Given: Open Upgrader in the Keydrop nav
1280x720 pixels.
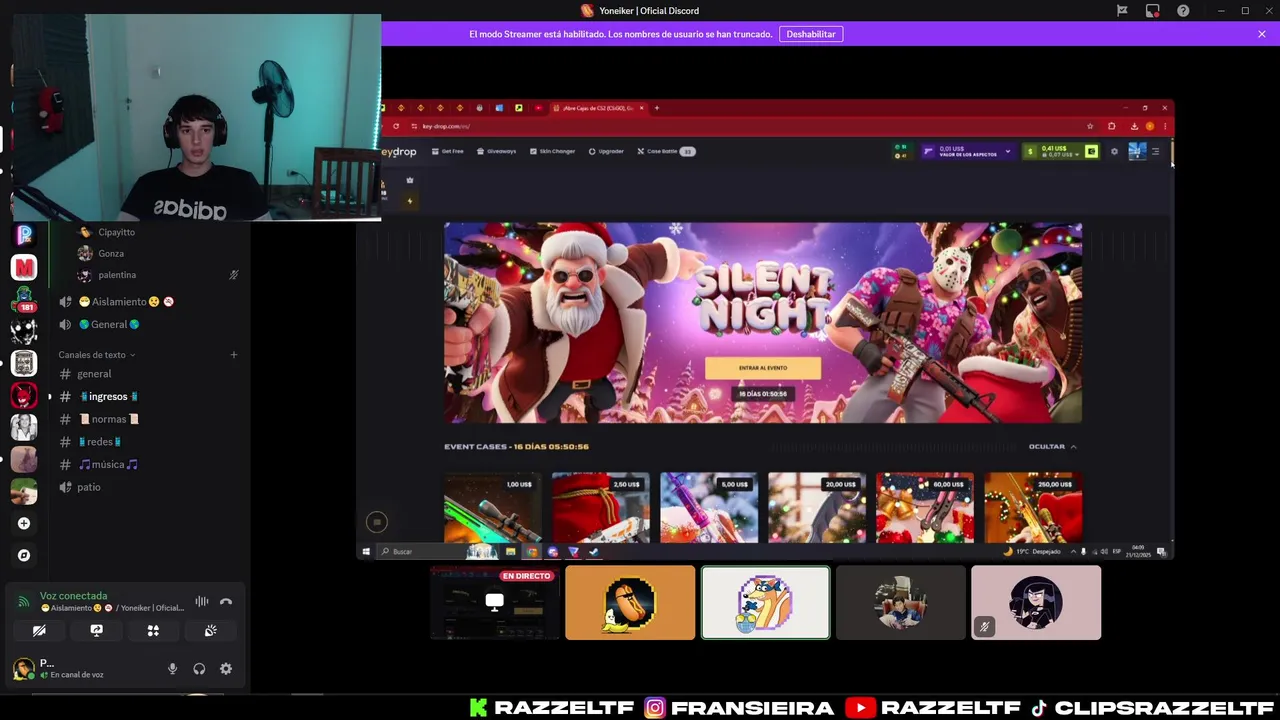Looking at the screenshot, I should pyautogui.click(x=606, y=151).
